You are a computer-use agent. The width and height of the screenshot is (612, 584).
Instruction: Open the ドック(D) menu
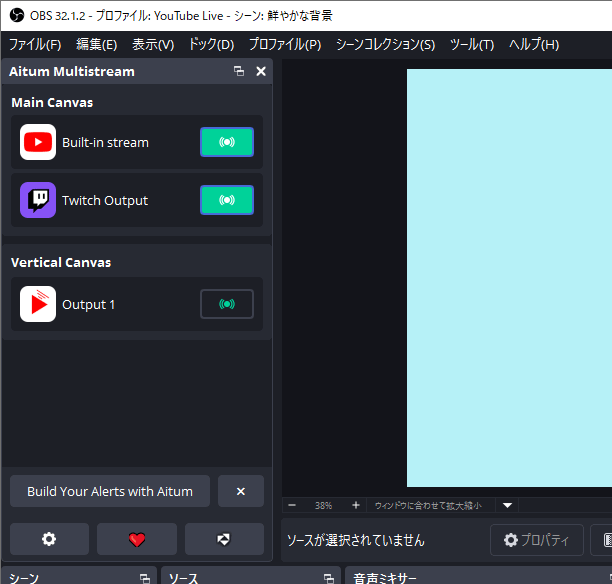click(211, 45)
